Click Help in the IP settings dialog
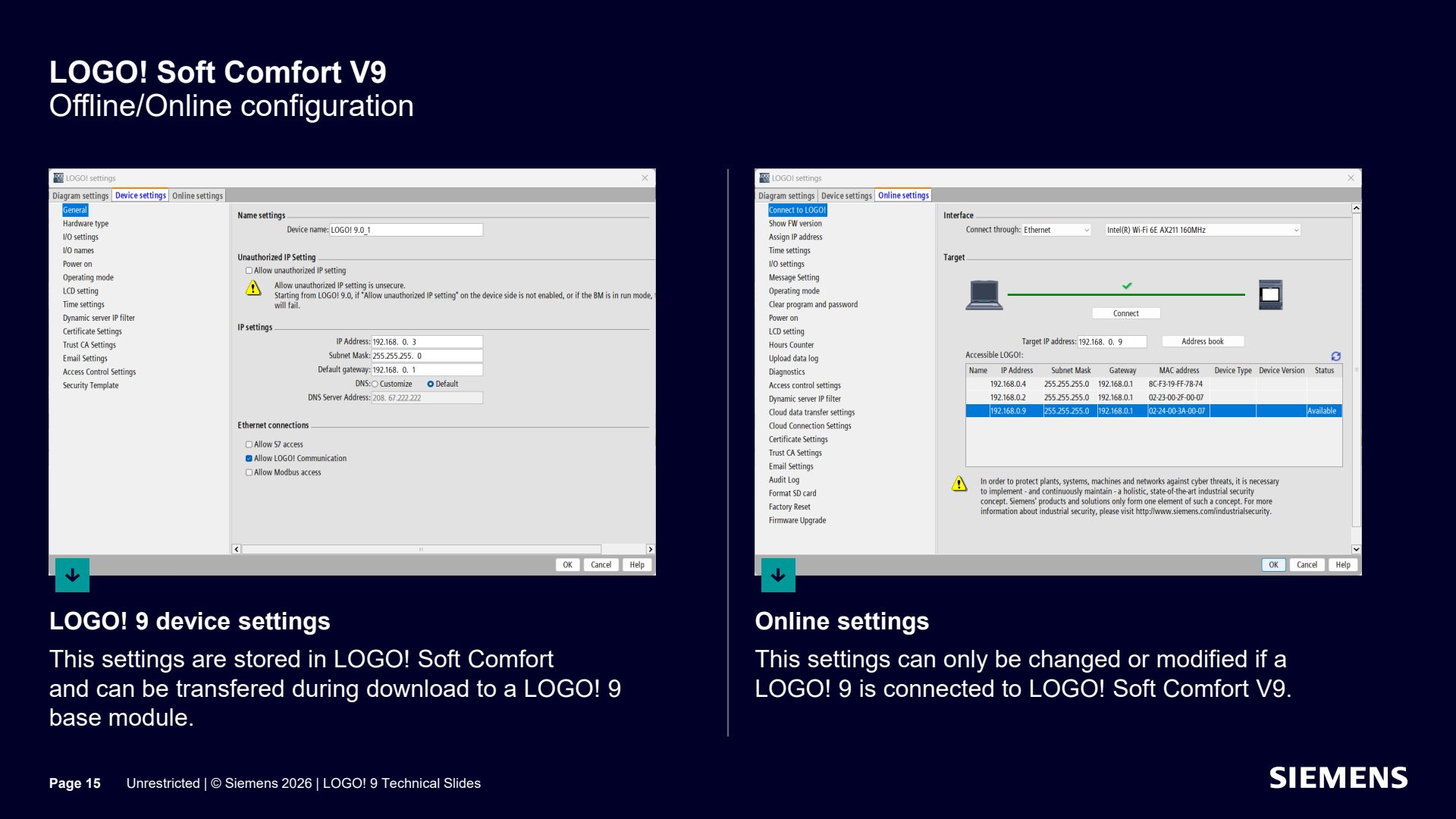This screenshot has height=819, width=1456. click(x=637, y=565)
